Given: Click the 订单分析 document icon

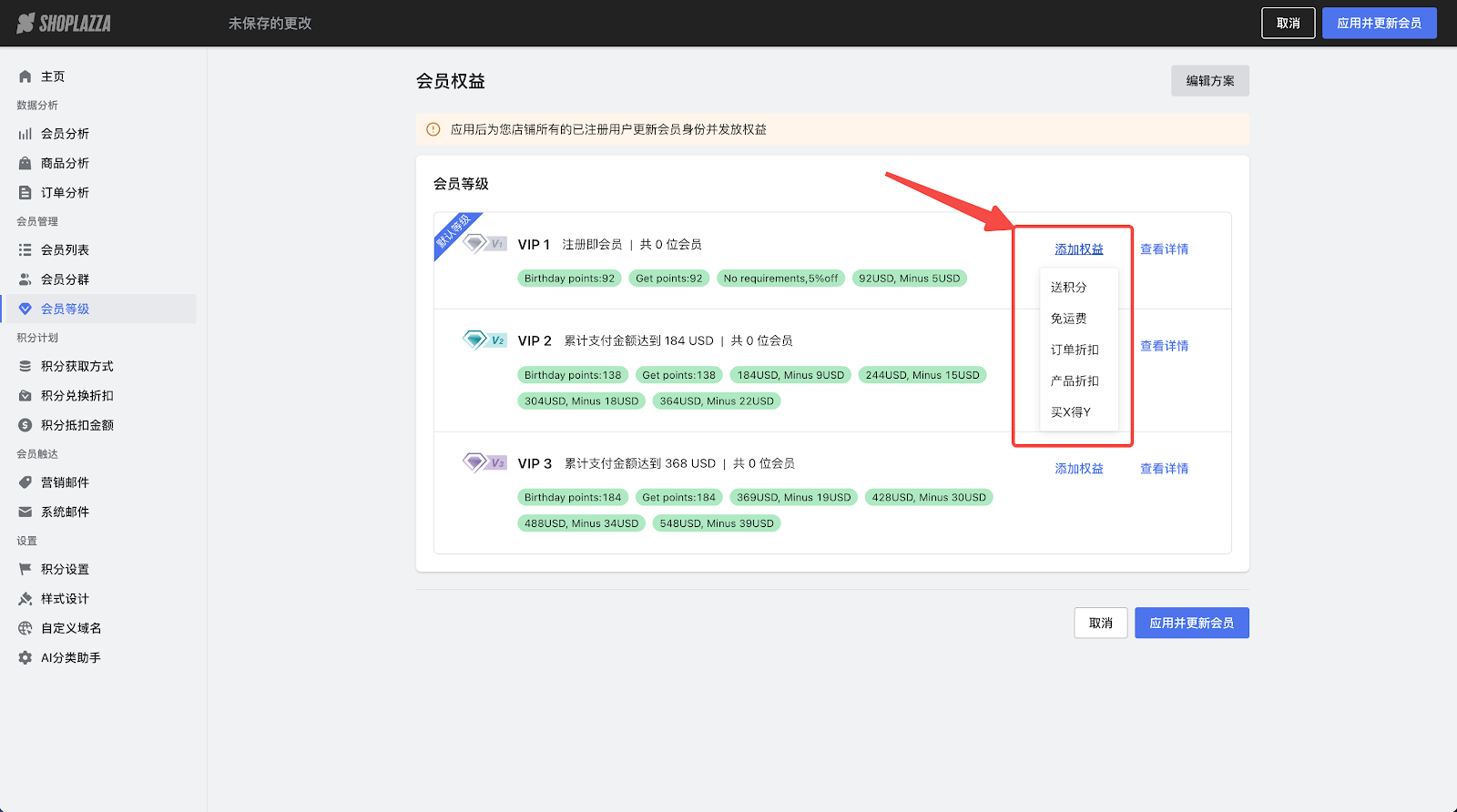Looking at the screenshot, I should tap(25, 193).
